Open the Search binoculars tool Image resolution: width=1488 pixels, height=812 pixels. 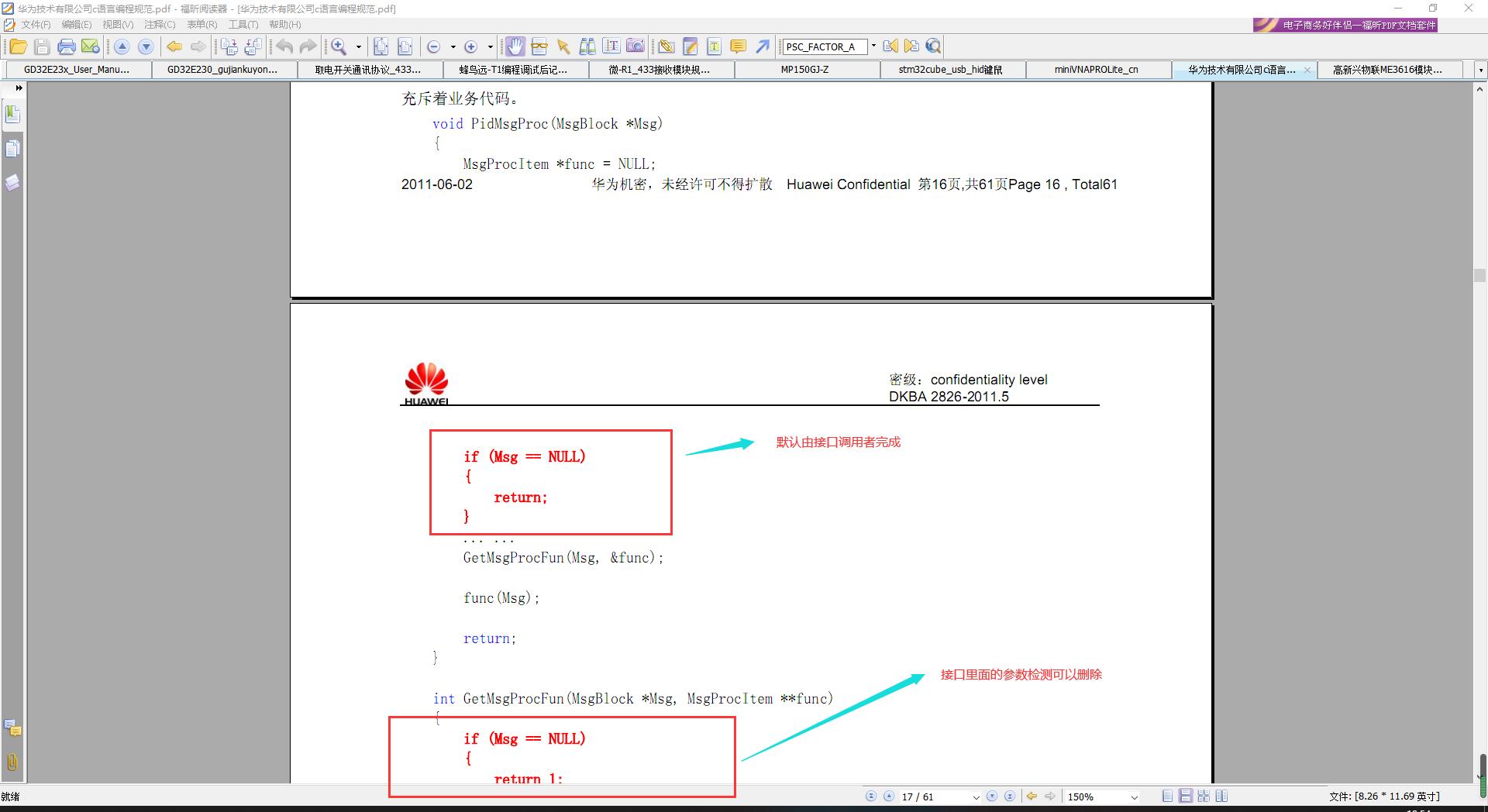pos(587,46)
